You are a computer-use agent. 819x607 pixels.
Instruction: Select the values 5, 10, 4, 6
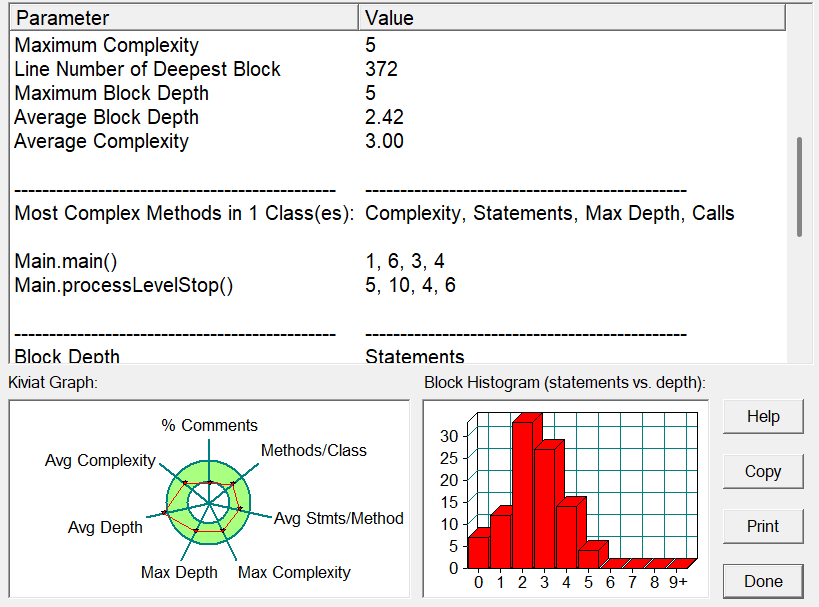[410, 285]
